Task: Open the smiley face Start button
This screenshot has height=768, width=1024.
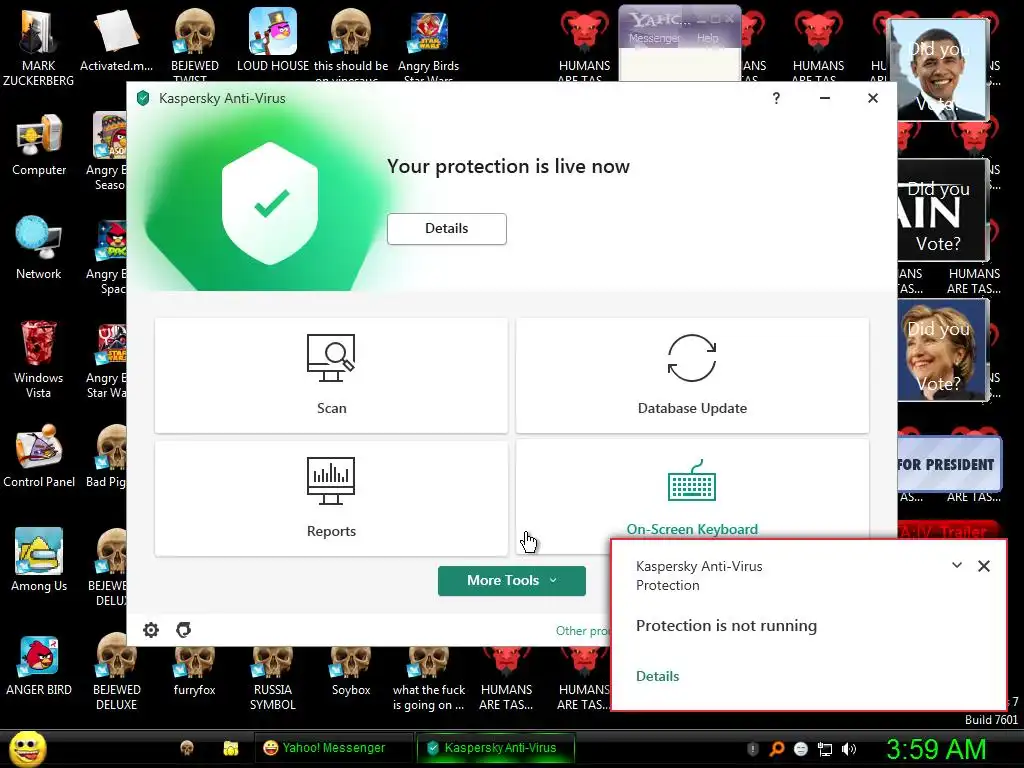Action: pos(27,749)
